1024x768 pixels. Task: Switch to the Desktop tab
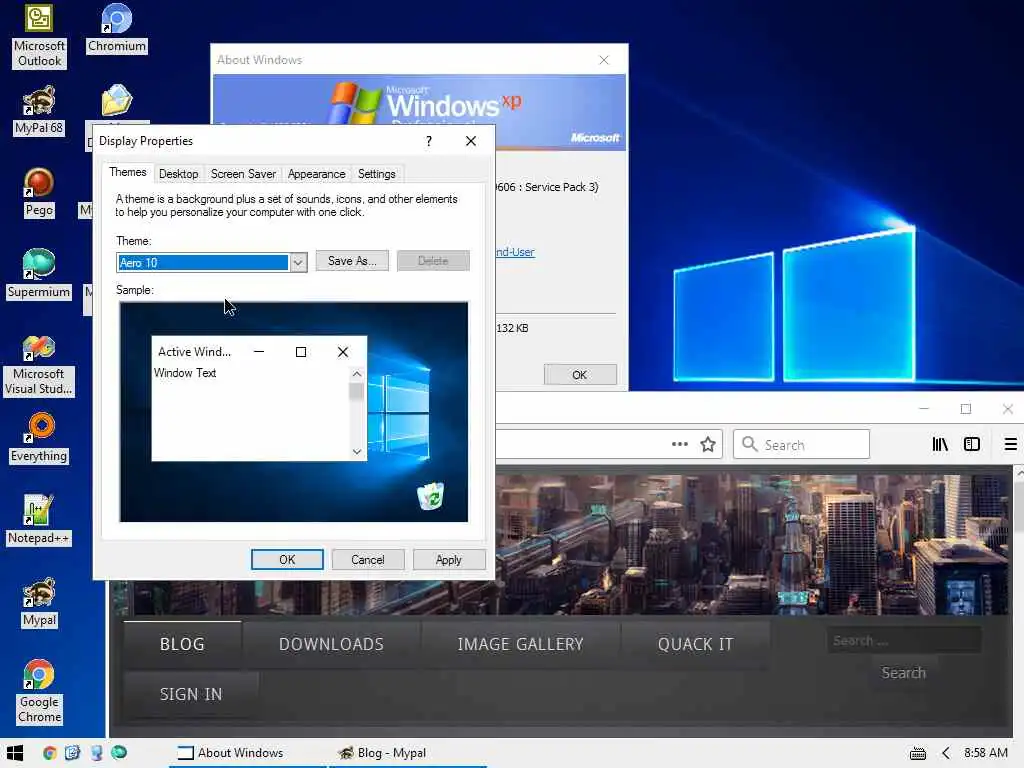tap(178, 174)
